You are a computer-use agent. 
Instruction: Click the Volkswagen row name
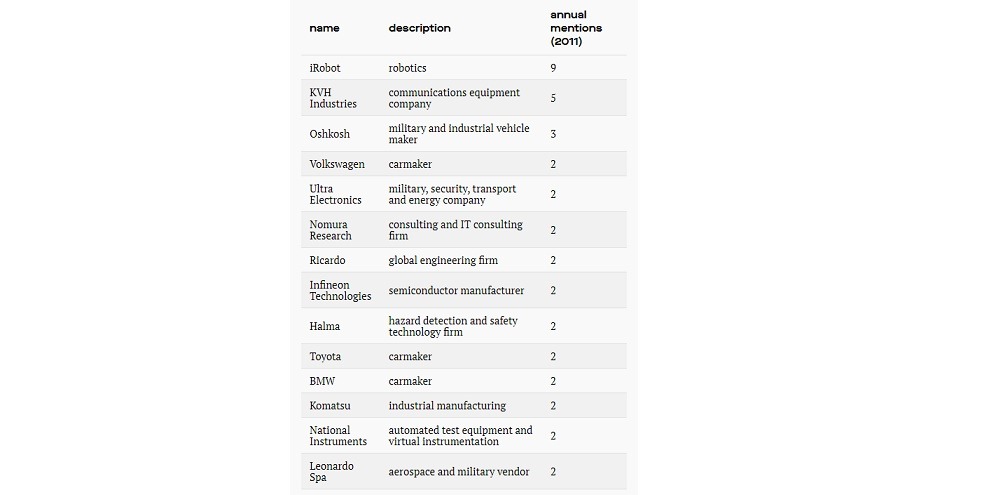coord(337,164)
